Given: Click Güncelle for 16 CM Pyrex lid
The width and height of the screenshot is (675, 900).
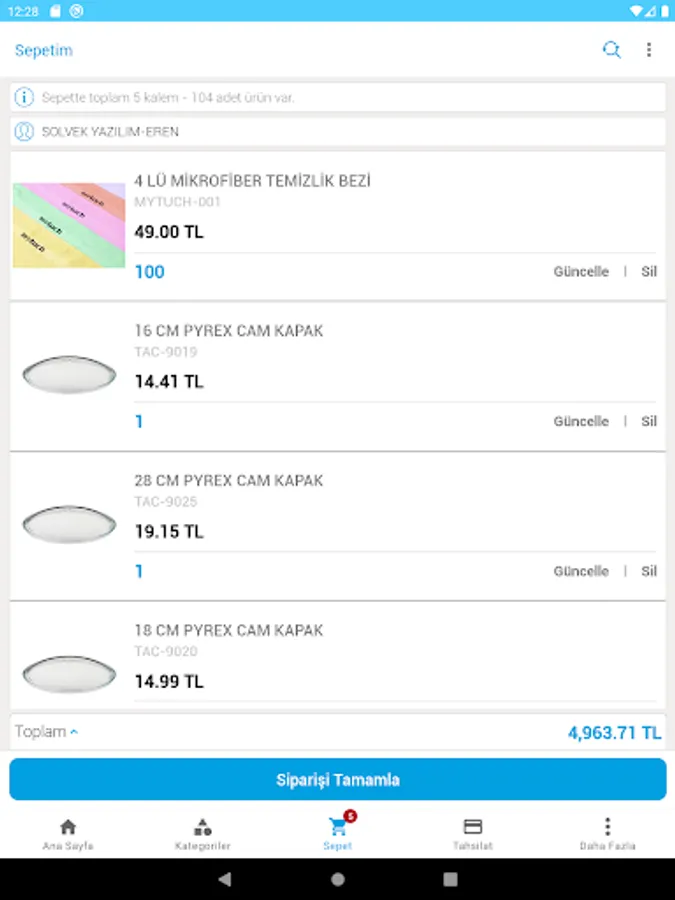Looking at the screenshot, I should 581,422.
